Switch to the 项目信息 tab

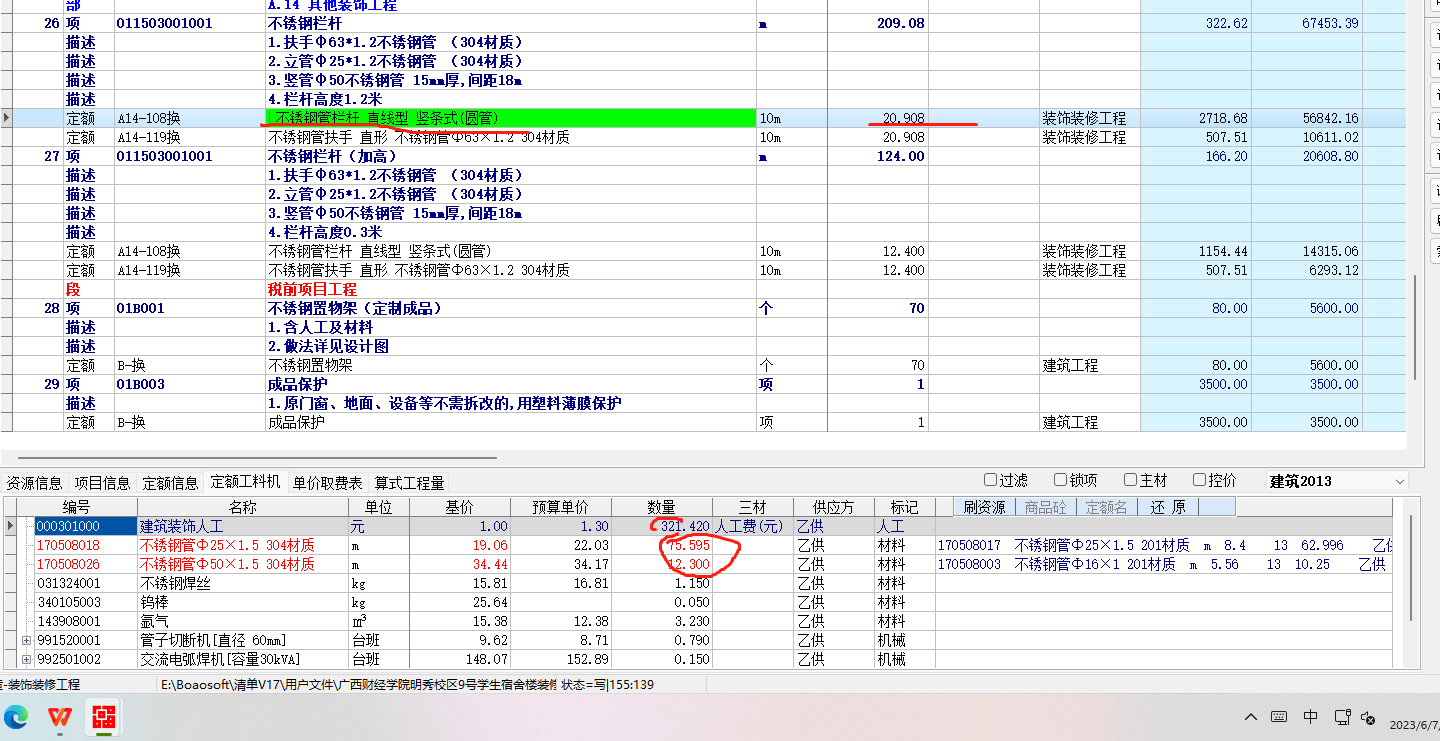click(x=103, y=483)
